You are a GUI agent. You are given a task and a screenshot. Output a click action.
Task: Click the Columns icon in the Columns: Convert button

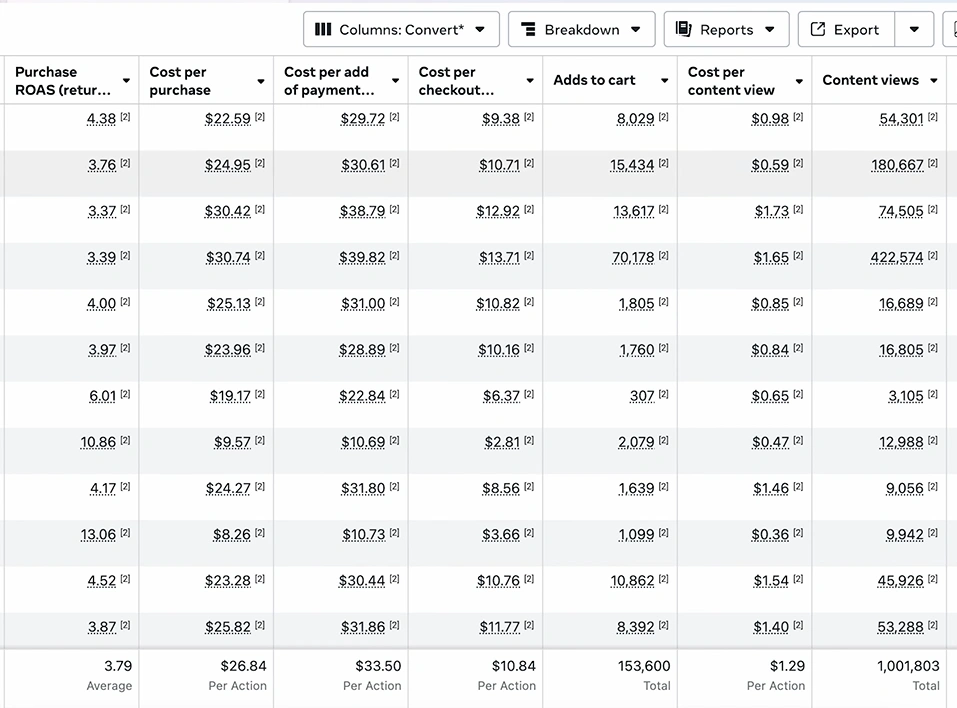pos(323,30)
